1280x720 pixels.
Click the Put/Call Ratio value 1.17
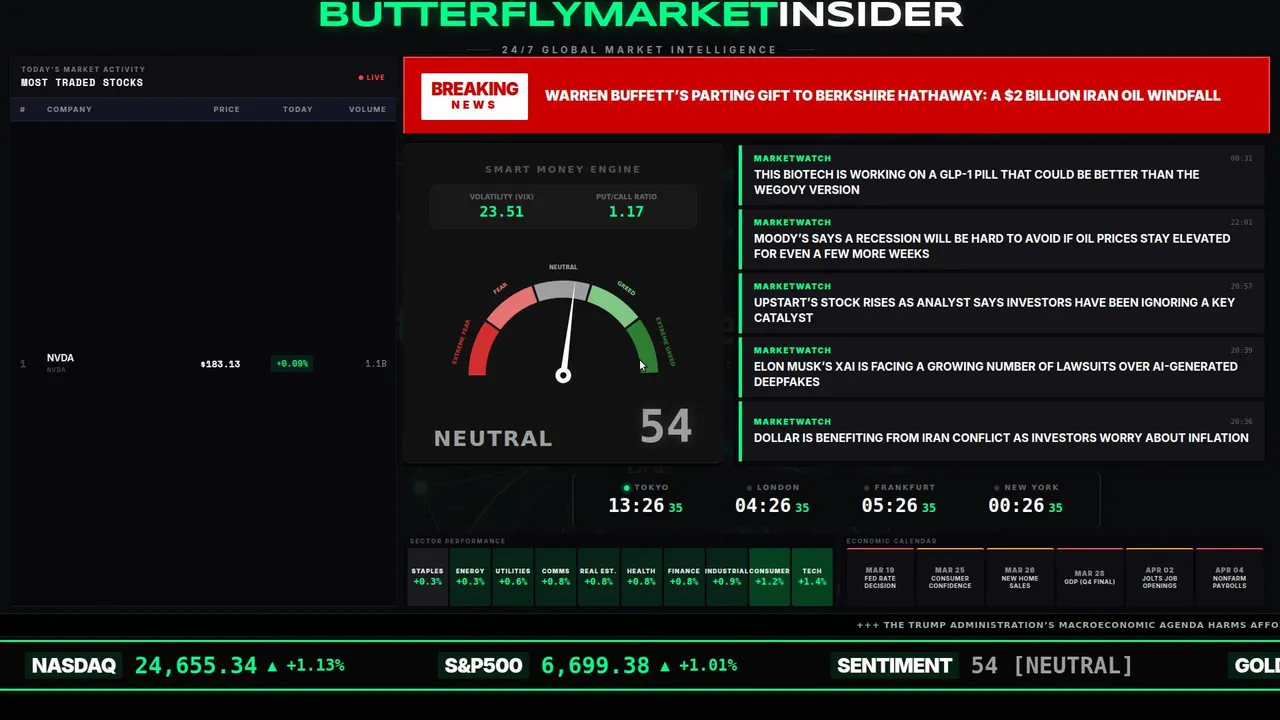click(x=626, y=212)
